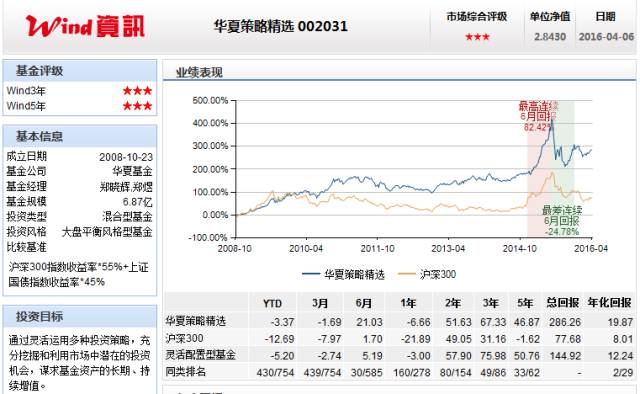
Task: Click the fund company value 华夏基金
Action: [132, 171]
